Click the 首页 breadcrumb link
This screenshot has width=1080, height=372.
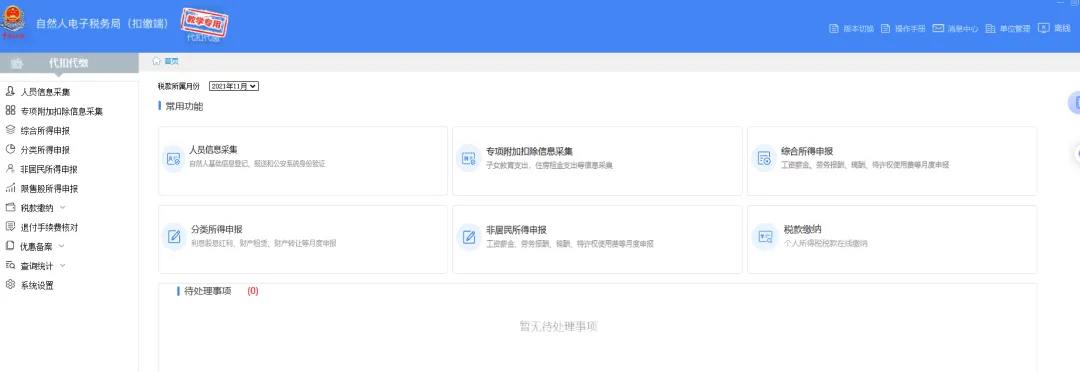pyautogui.click(x=171, y=61)
